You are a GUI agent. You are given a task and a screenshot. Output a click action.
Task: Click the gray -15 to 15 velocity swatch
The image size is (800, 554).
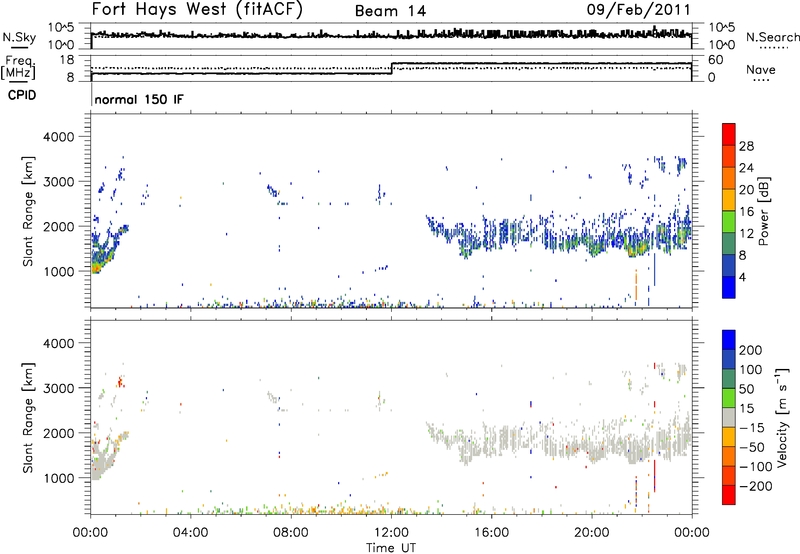[729, 417]
